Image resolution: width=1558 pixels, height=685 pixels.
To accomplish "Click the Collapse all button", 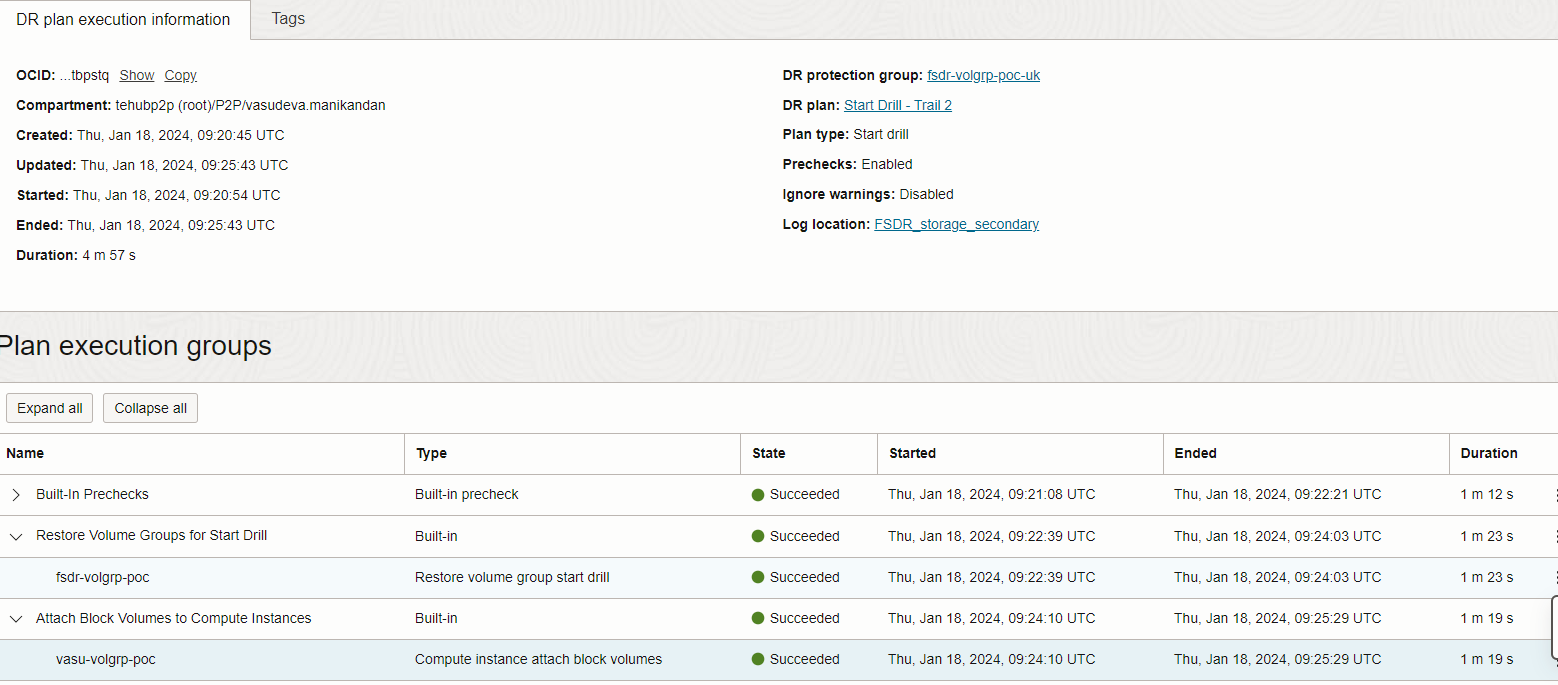I will [x=150, y=408].
